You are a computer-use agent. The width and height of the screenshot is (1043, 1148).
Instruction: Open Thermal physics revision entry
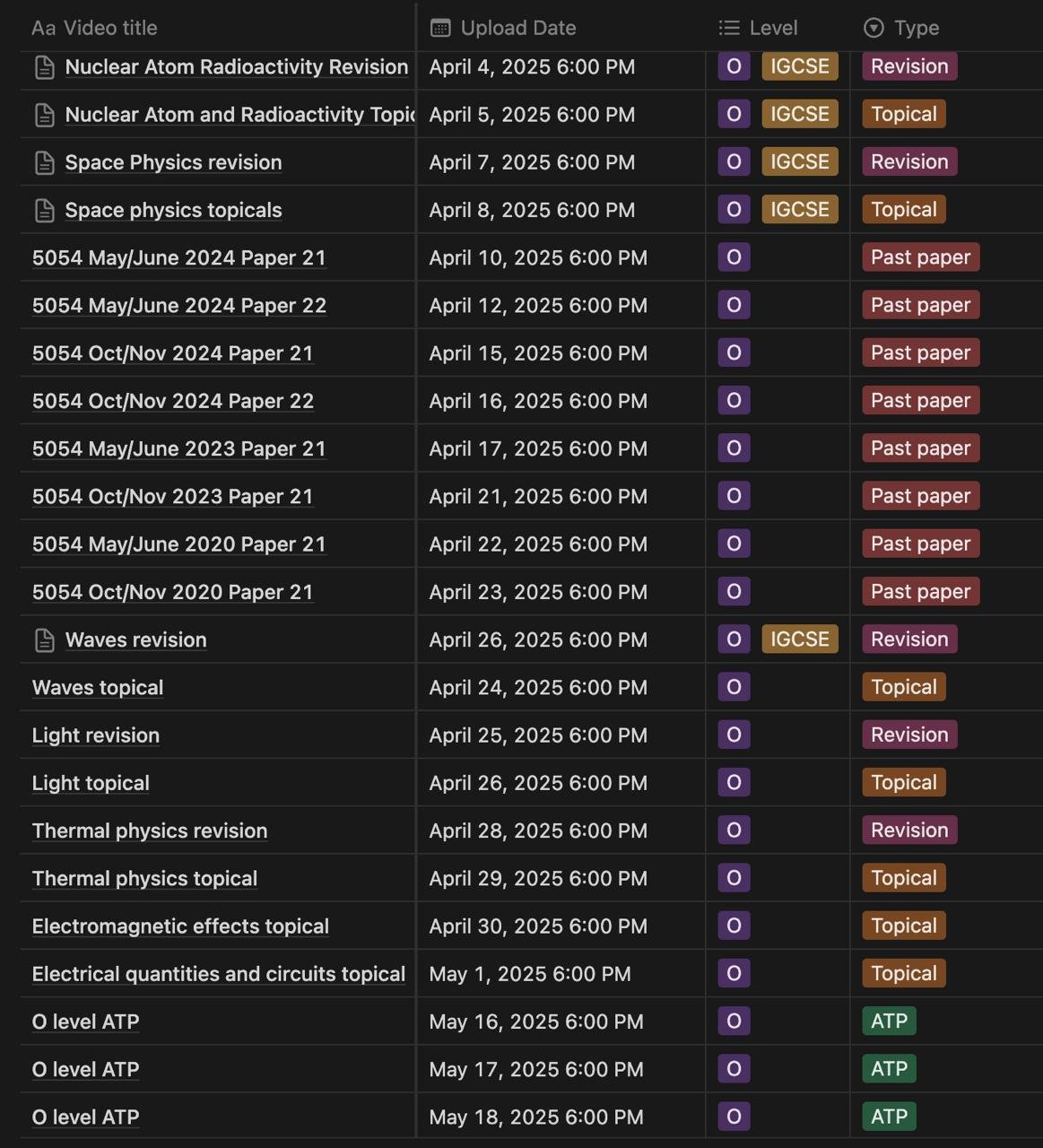pyautogui.click(x=150, y=831)
